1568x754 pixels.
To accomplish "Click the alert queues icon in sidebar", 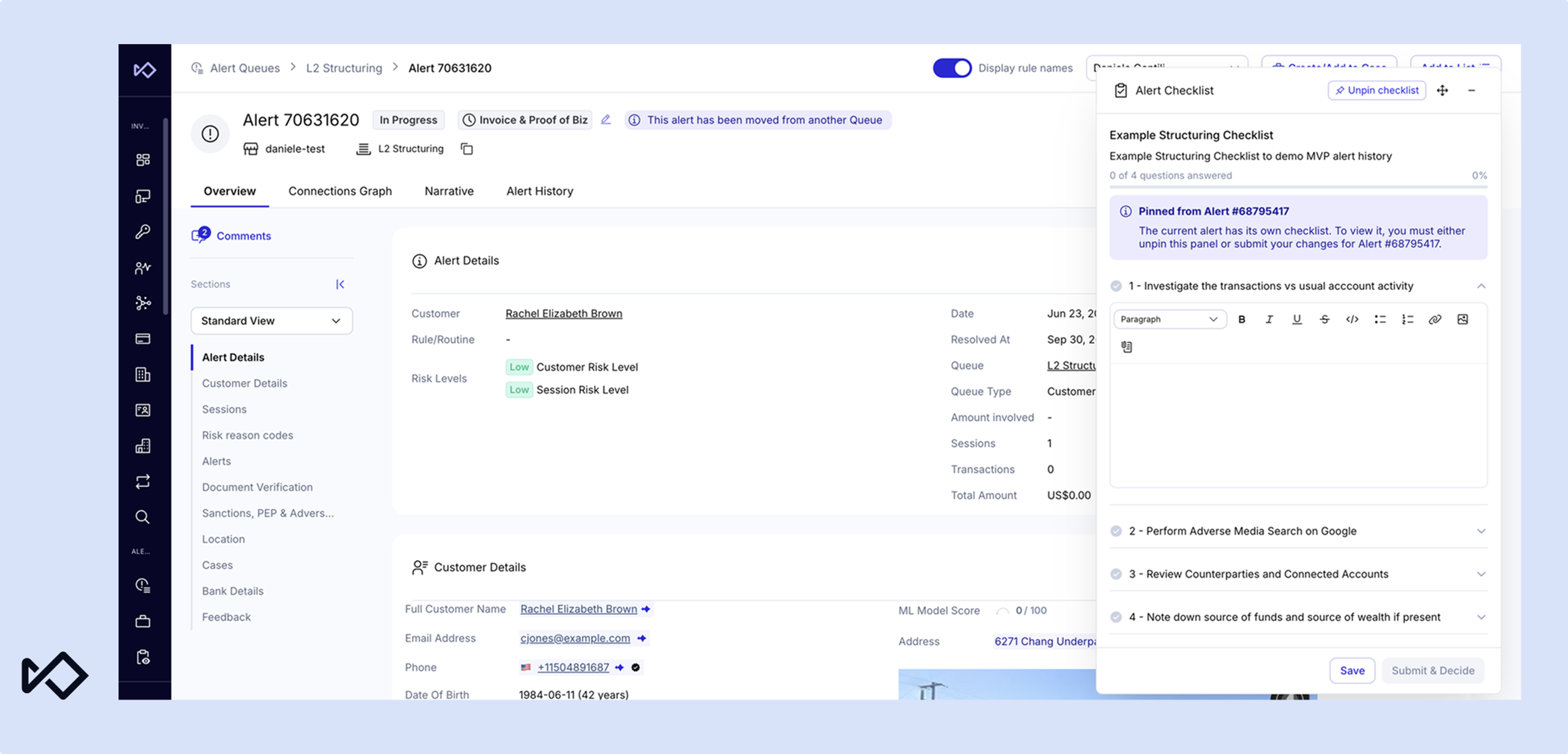I will (143, 585).
